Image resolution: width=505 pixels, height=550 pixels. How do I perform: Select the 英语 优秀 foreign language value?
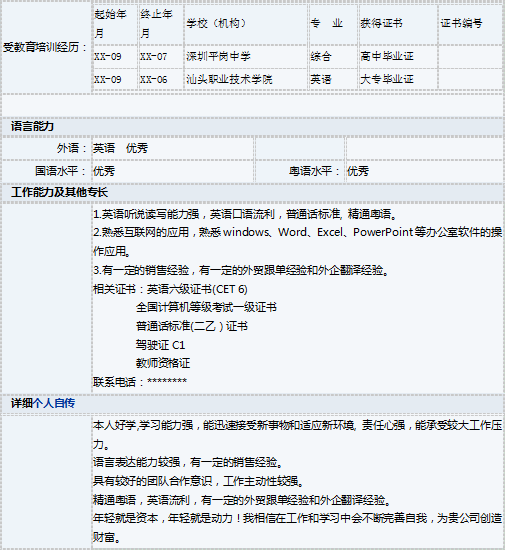(x=120, y=148)
